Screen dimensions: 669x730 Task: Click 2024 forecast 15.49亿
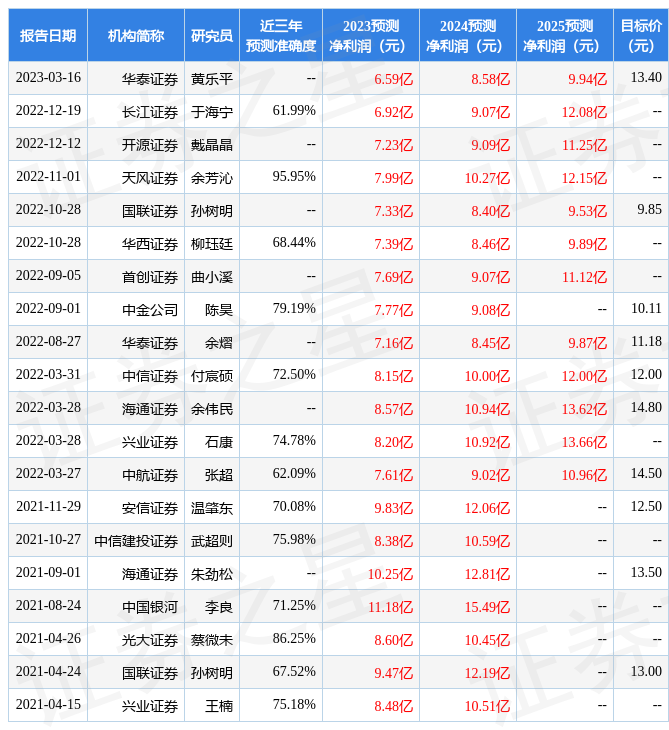click(x=487, y=608)
